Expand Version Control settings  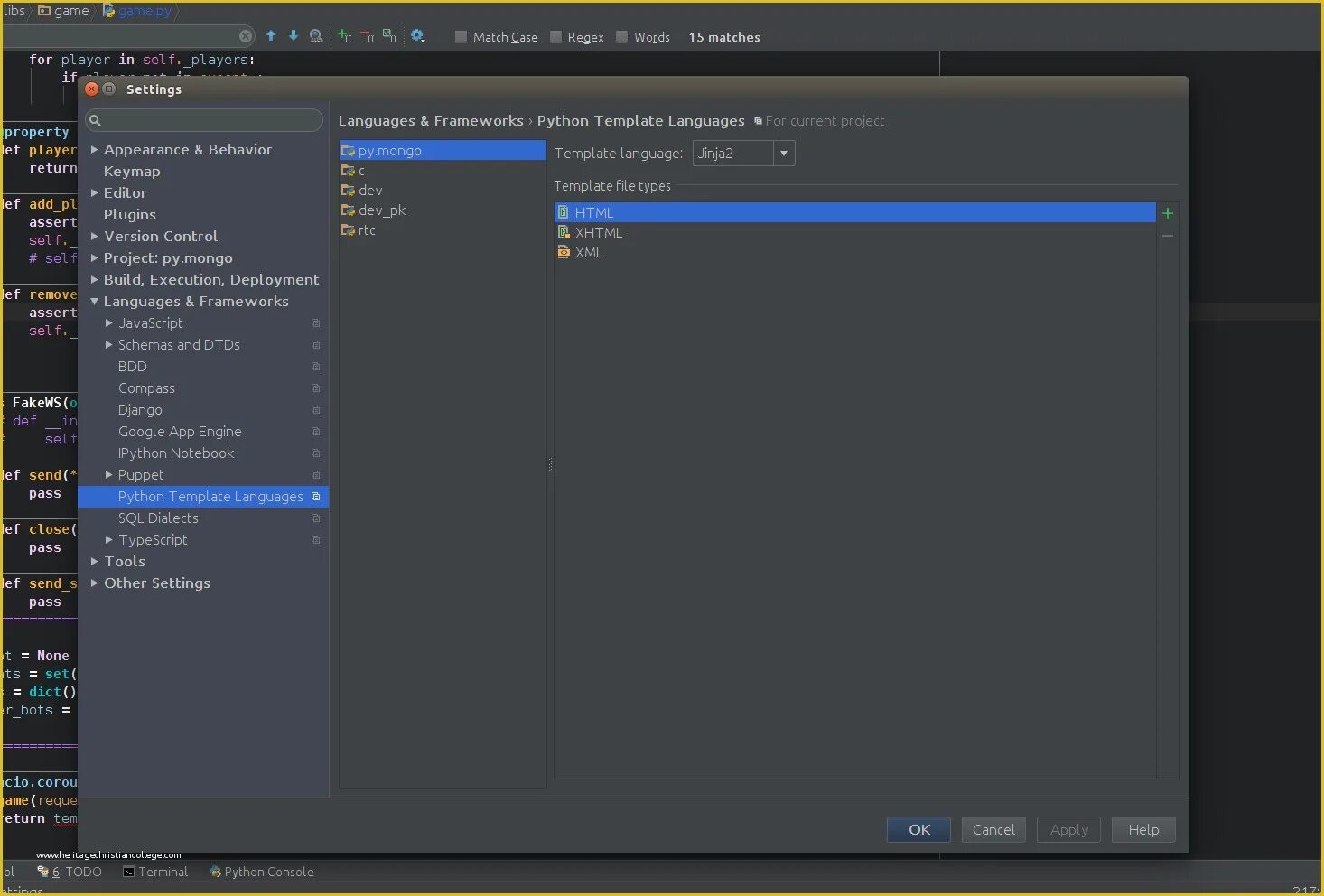tap(94, 237)
